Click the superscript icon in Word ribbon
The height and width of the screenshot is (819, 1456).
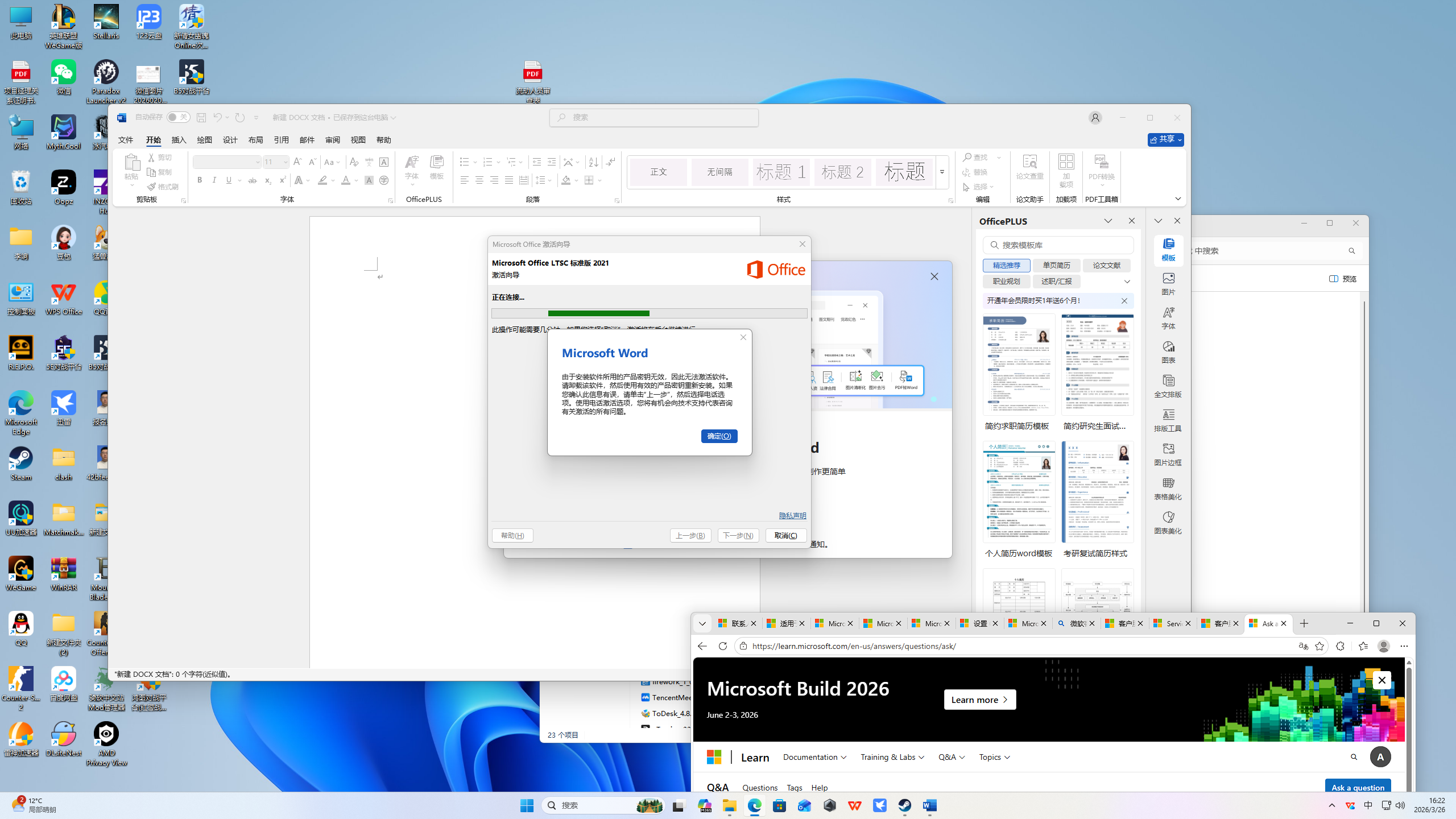282,180
